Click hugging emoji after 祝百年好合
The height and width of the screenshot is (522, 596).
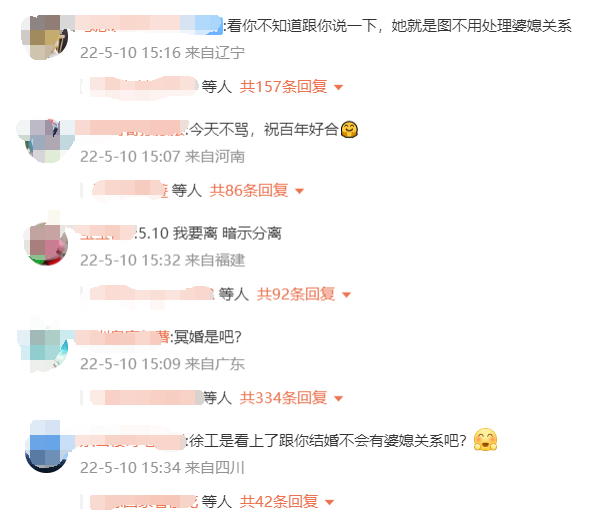[x=349, y=129]
